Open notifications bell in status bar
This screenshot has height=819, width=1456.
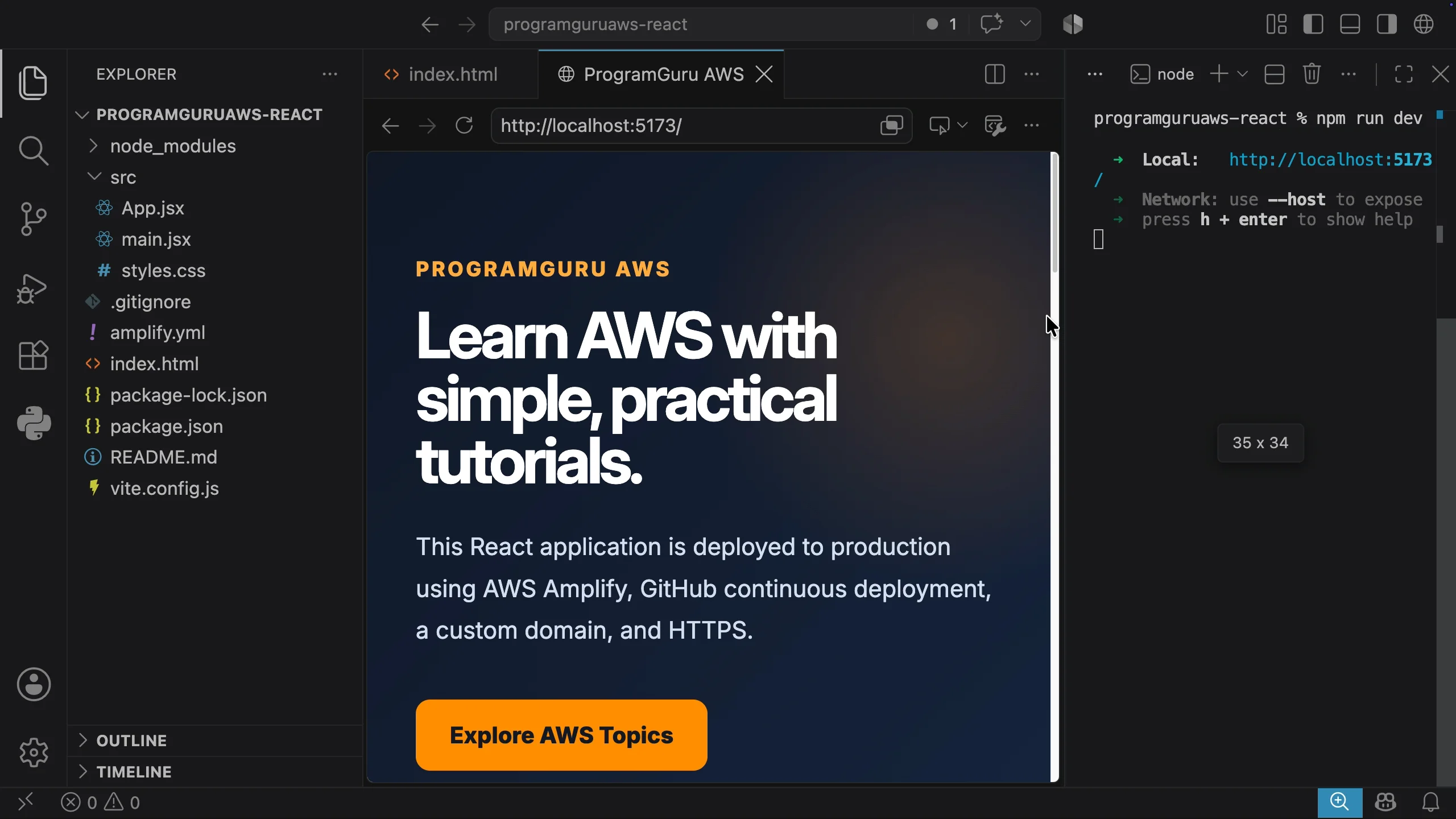click(x=1430, y=803)
